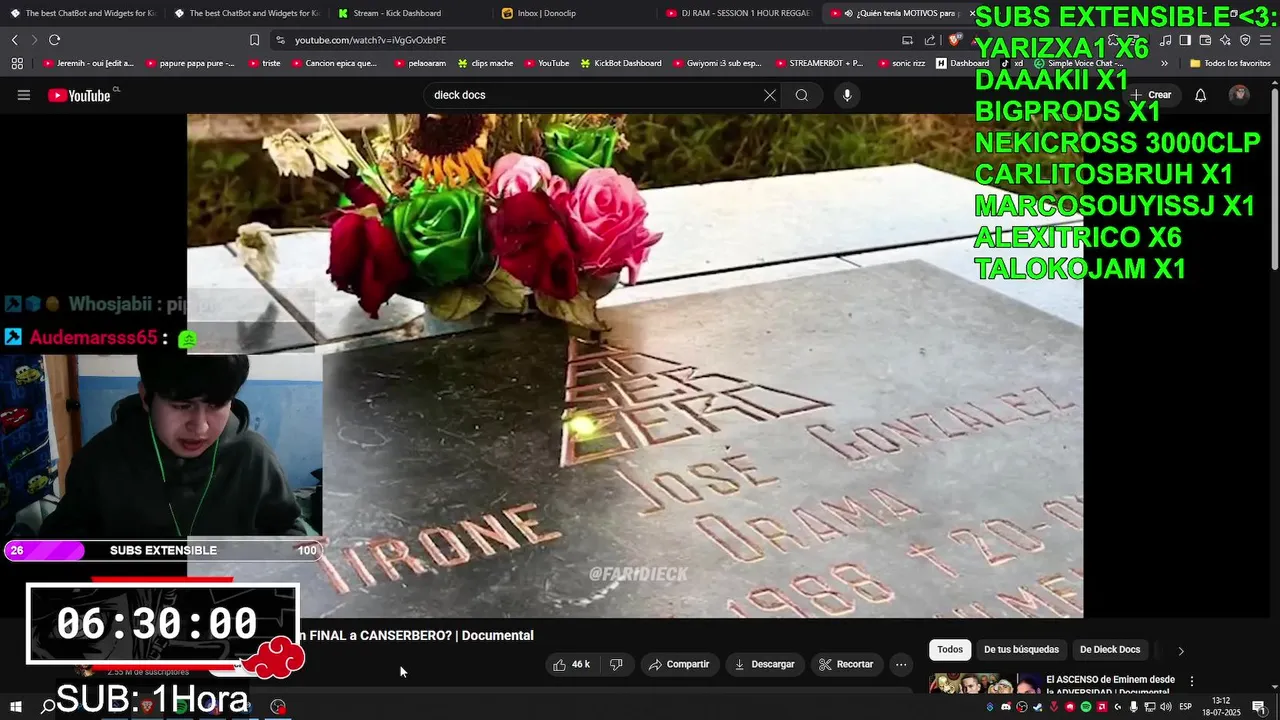The width and height of the screenshot is (1280, 720).
Task: Like the video with 46 k likes
Action: [x=572, y=664]
